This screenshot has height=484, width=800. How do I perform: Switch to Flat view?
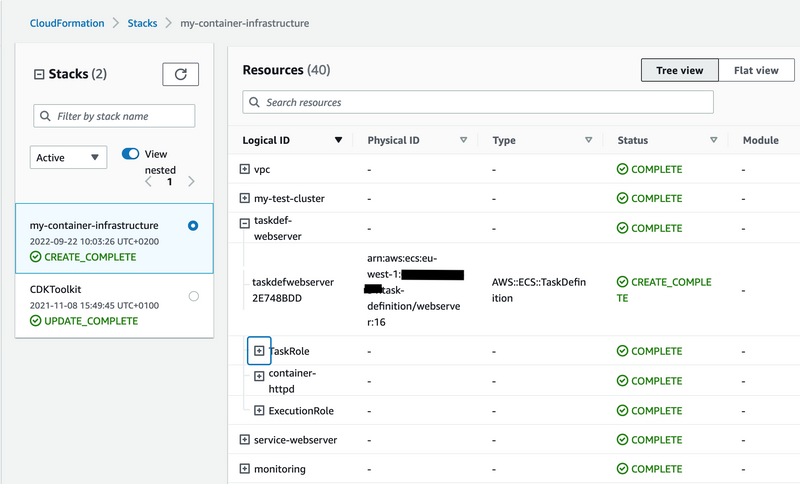click(756, 70)
